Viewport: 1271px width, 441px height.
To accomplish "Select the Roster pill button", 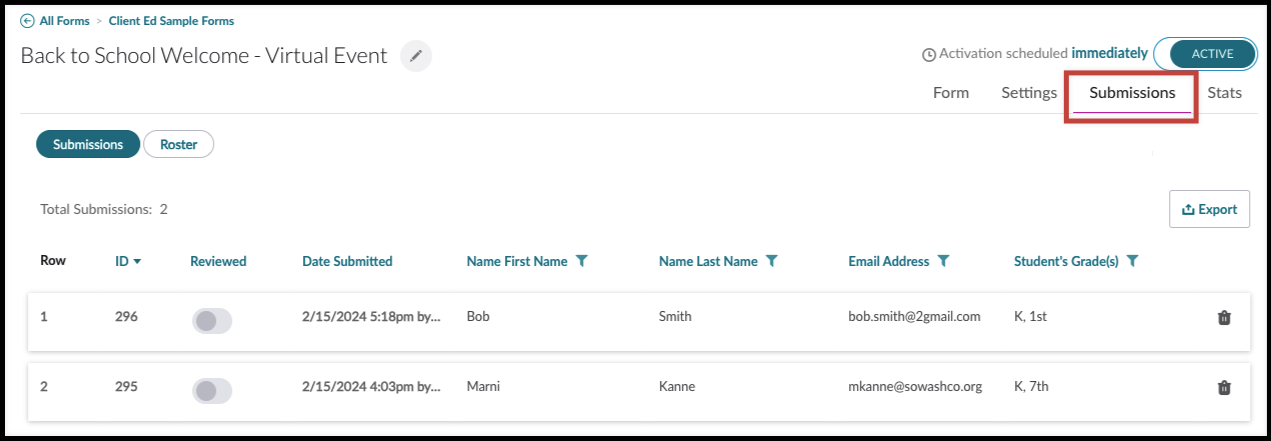I will click(179, 144).
